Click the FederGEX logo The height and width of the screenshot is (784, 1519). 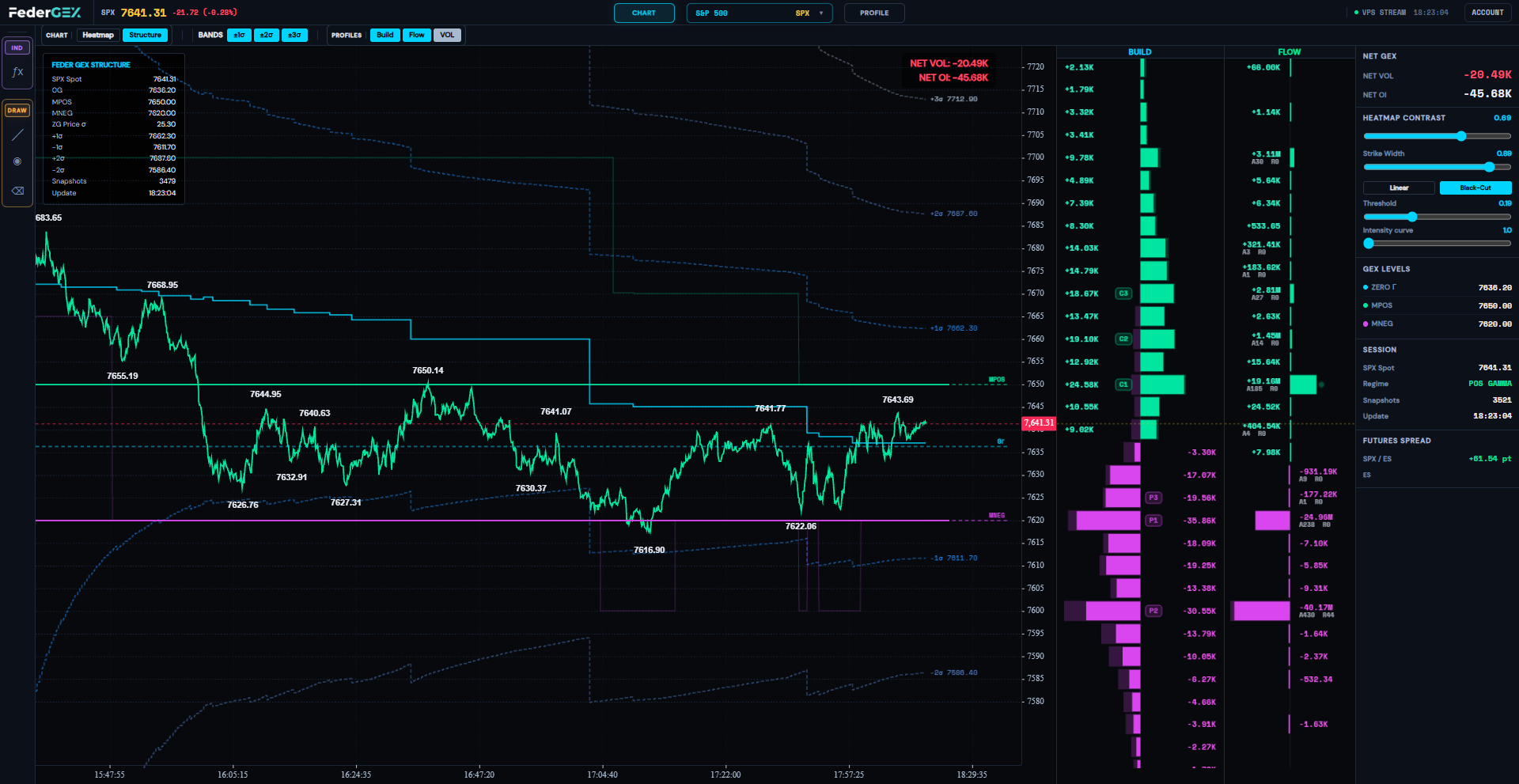coord(44,13)
